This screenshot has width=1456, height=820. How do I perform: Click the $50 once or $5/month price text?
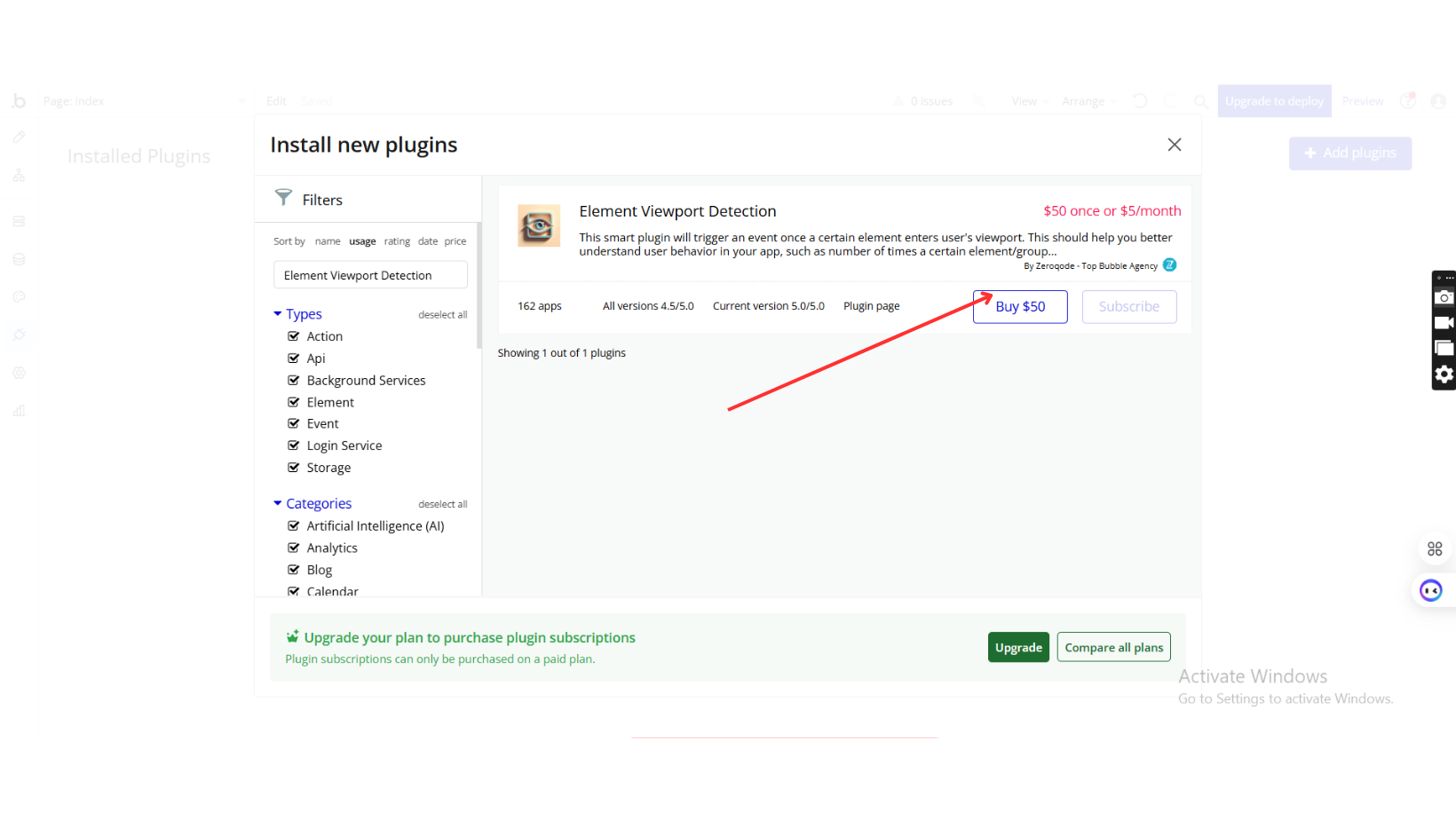pos(1112,210)
